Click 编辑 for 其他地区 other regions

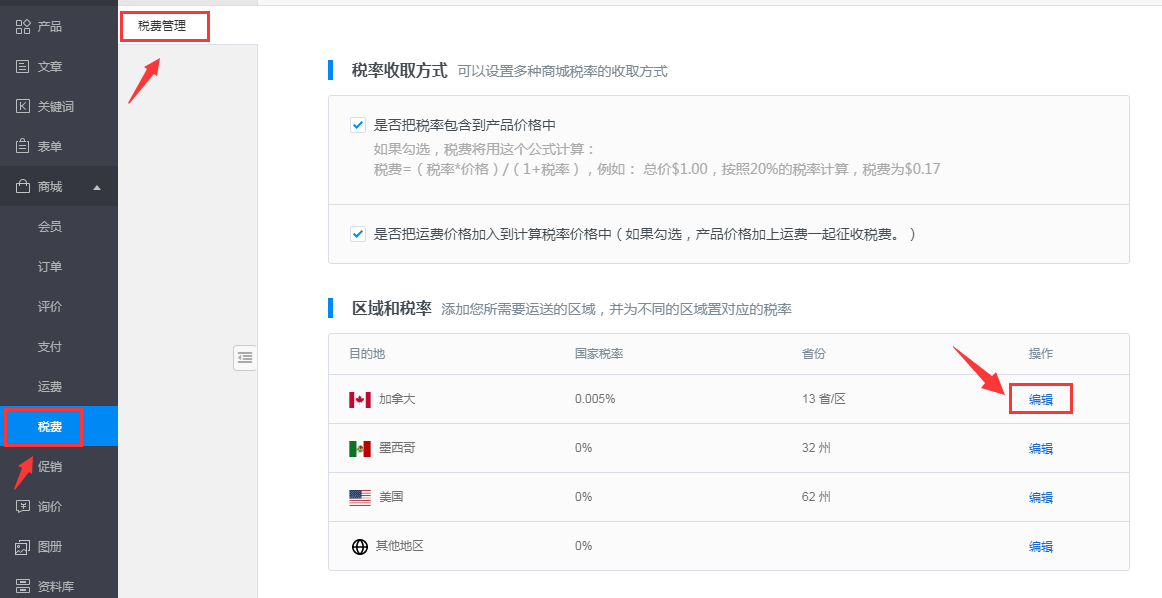point(1040,546)
